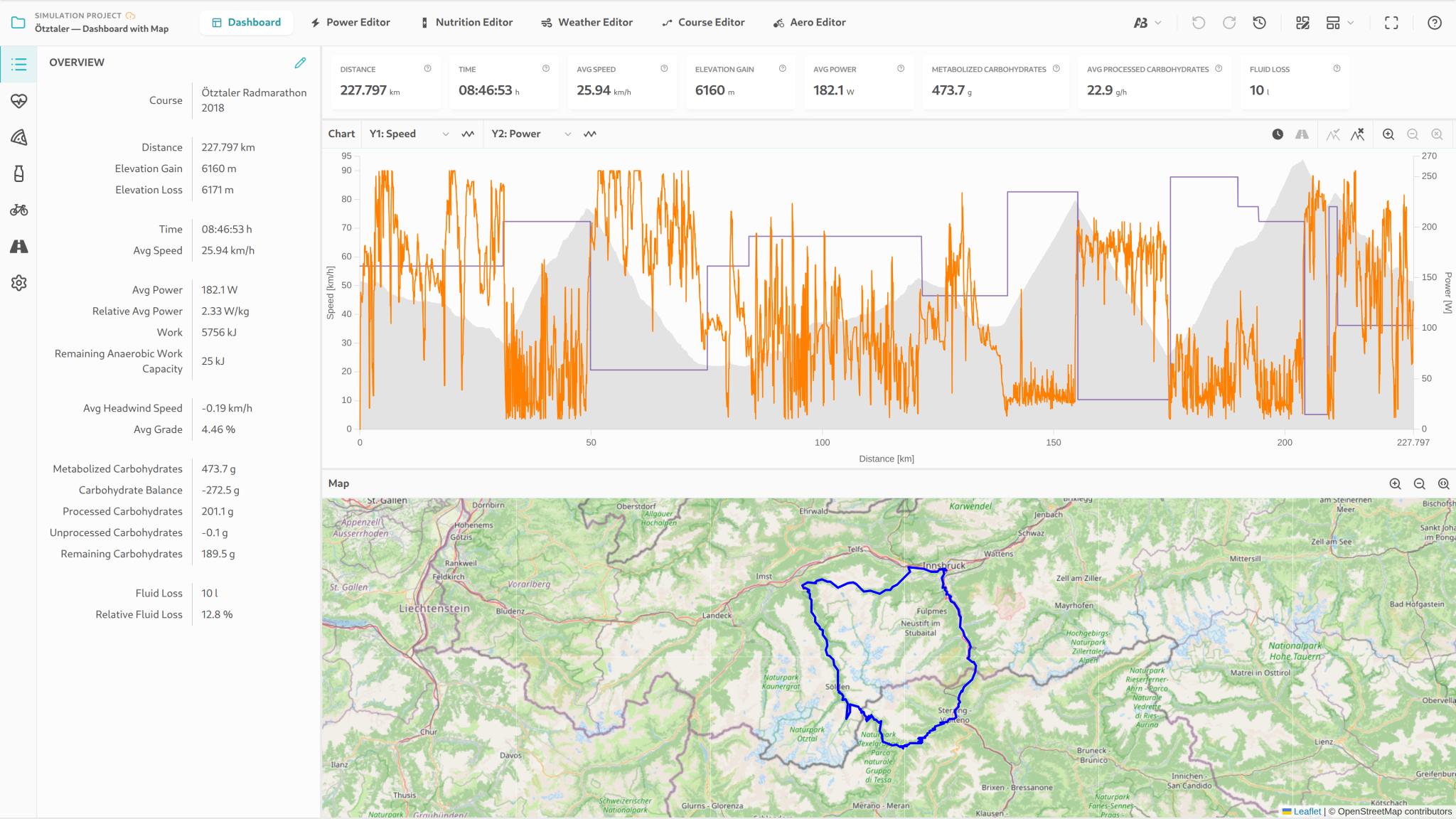Zoom in on the map
Viewport: 1456px width, 819px height.
point(1396,483)
